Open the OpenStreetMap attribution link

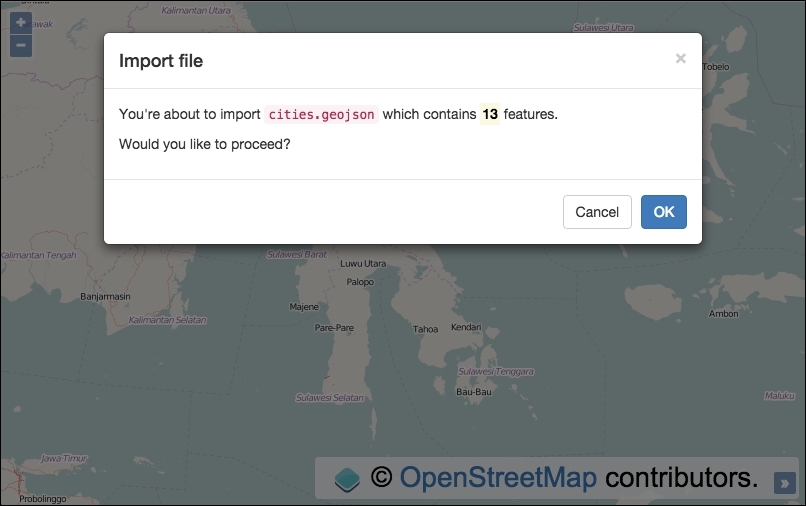498,477
